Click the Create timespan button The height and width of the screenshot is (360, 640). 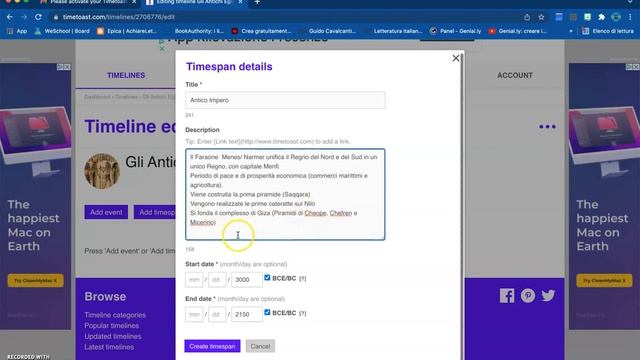point(212,346)
